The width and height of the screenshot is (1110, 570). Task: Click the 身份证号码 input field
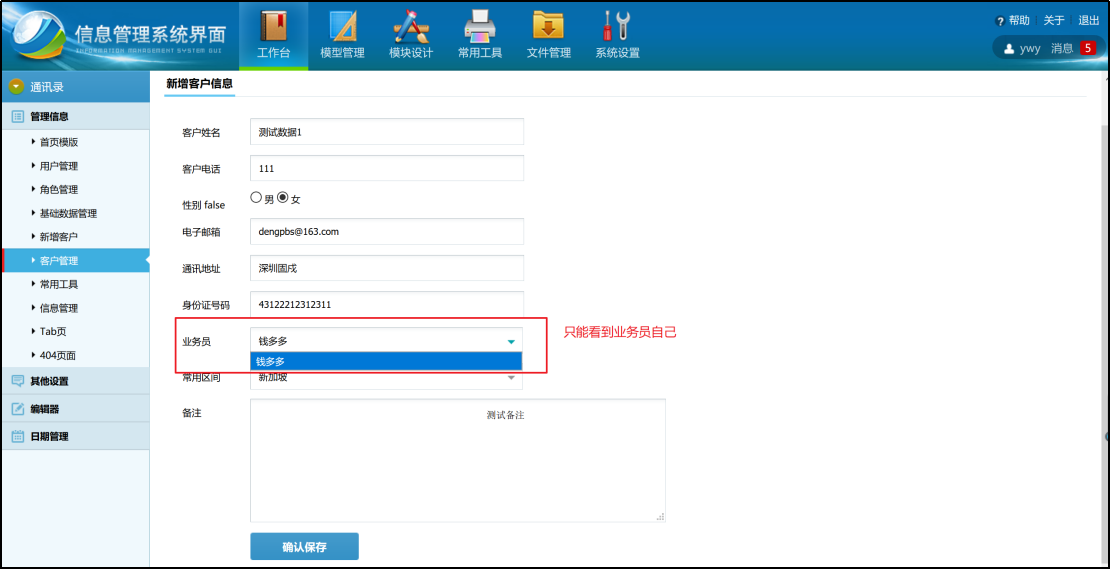click(387, 304)
